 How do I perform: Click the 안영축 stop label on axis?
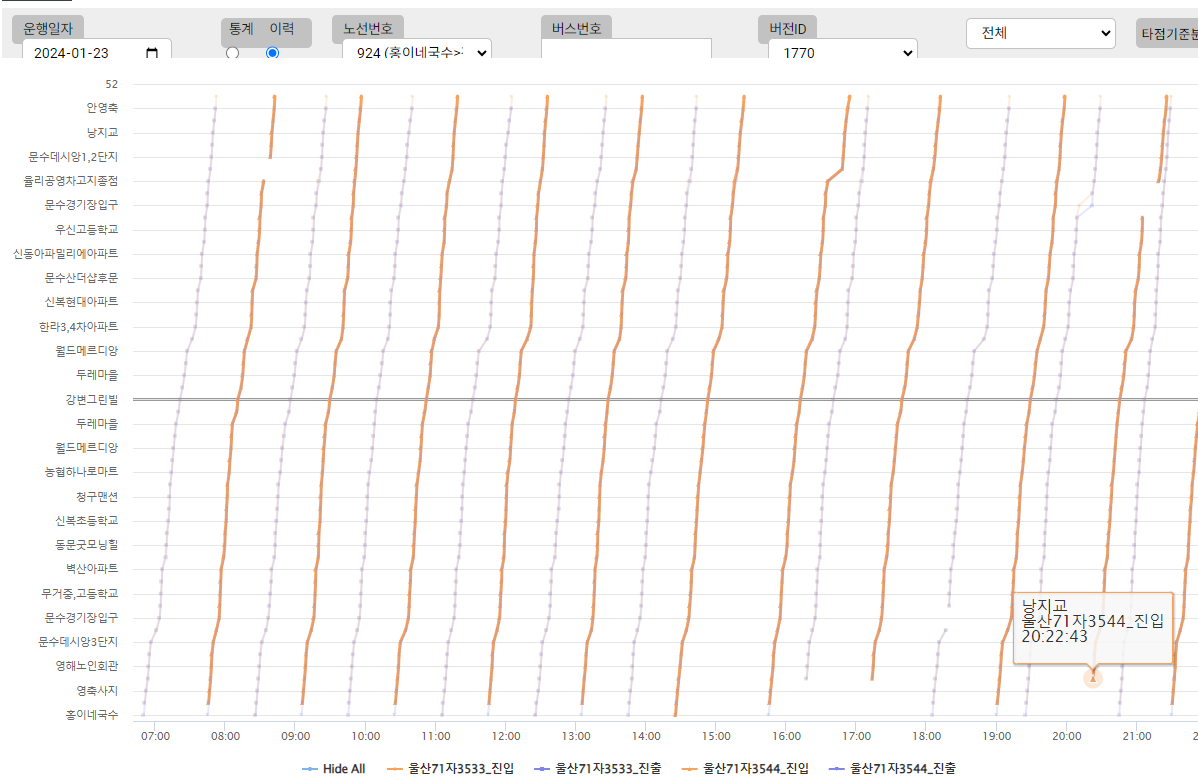[x=102, y=108]
